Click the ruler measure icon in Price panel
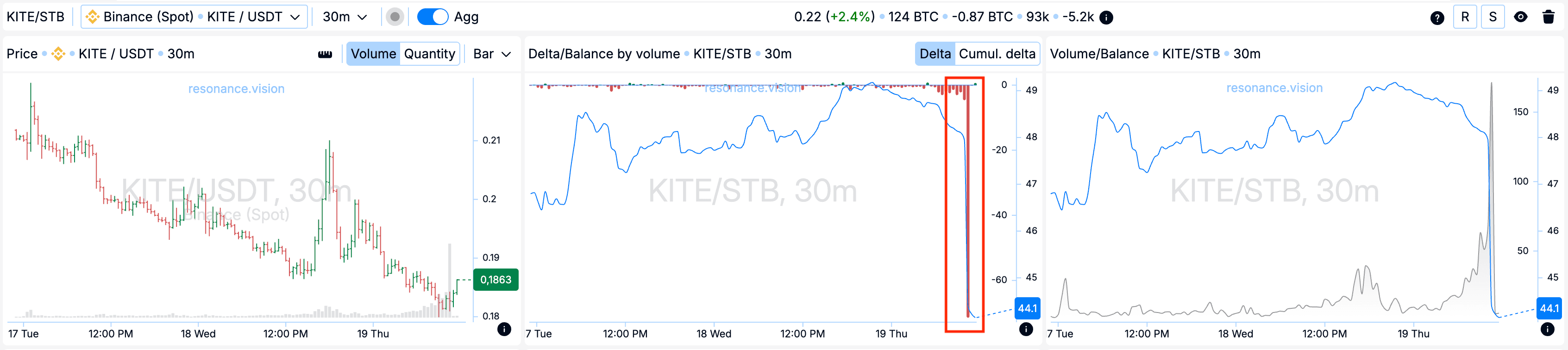 tap(325, 54)
